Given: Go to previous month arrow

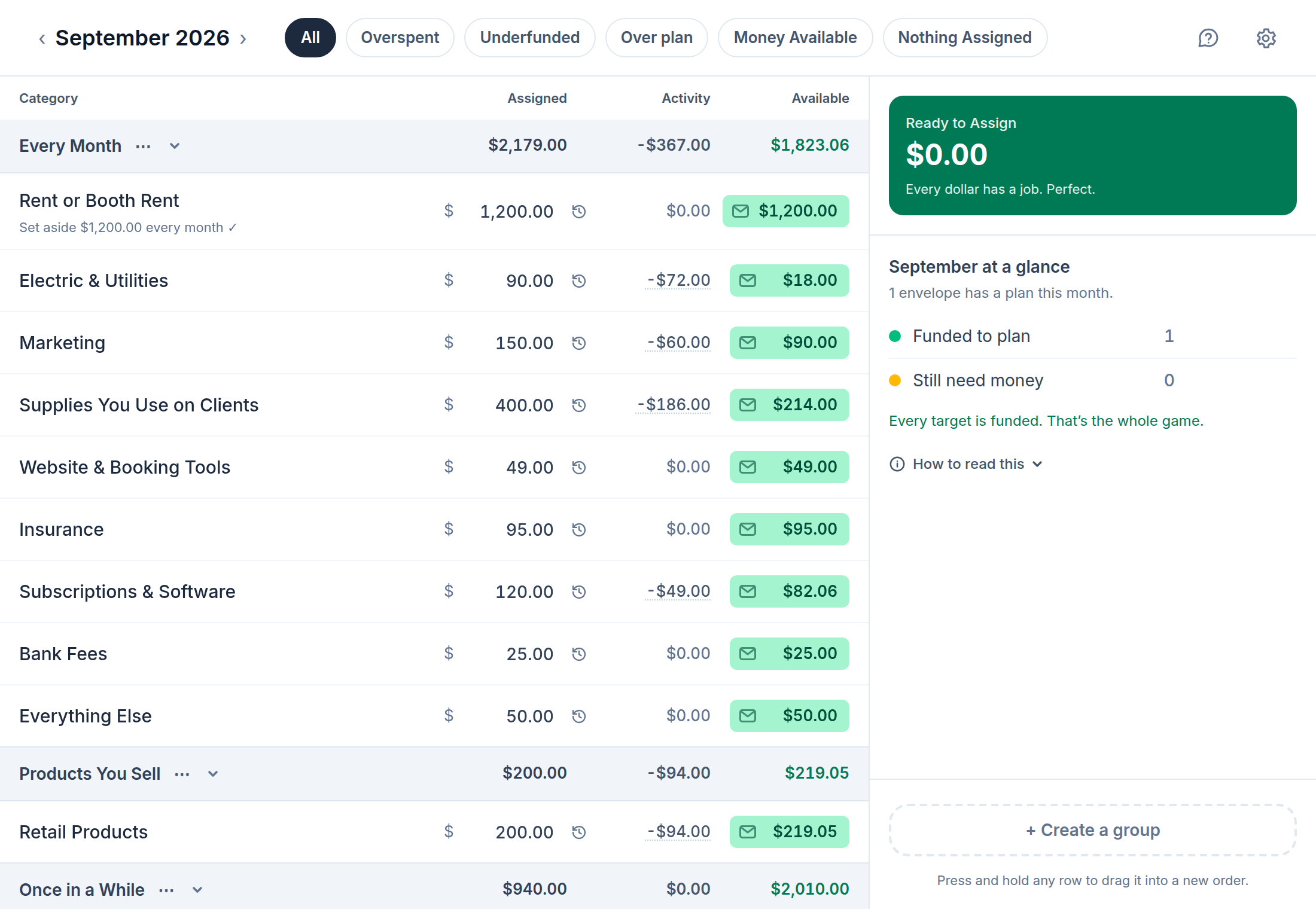Looking at the screenshot, I should (x=42, y=39).
